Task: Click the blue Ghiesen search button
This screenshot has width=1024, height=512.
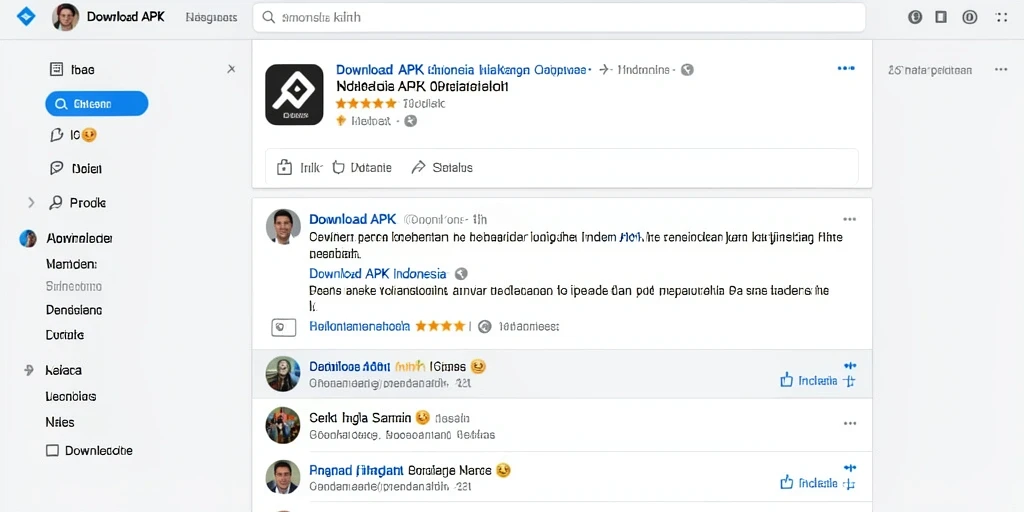Action: click(97, 103)
